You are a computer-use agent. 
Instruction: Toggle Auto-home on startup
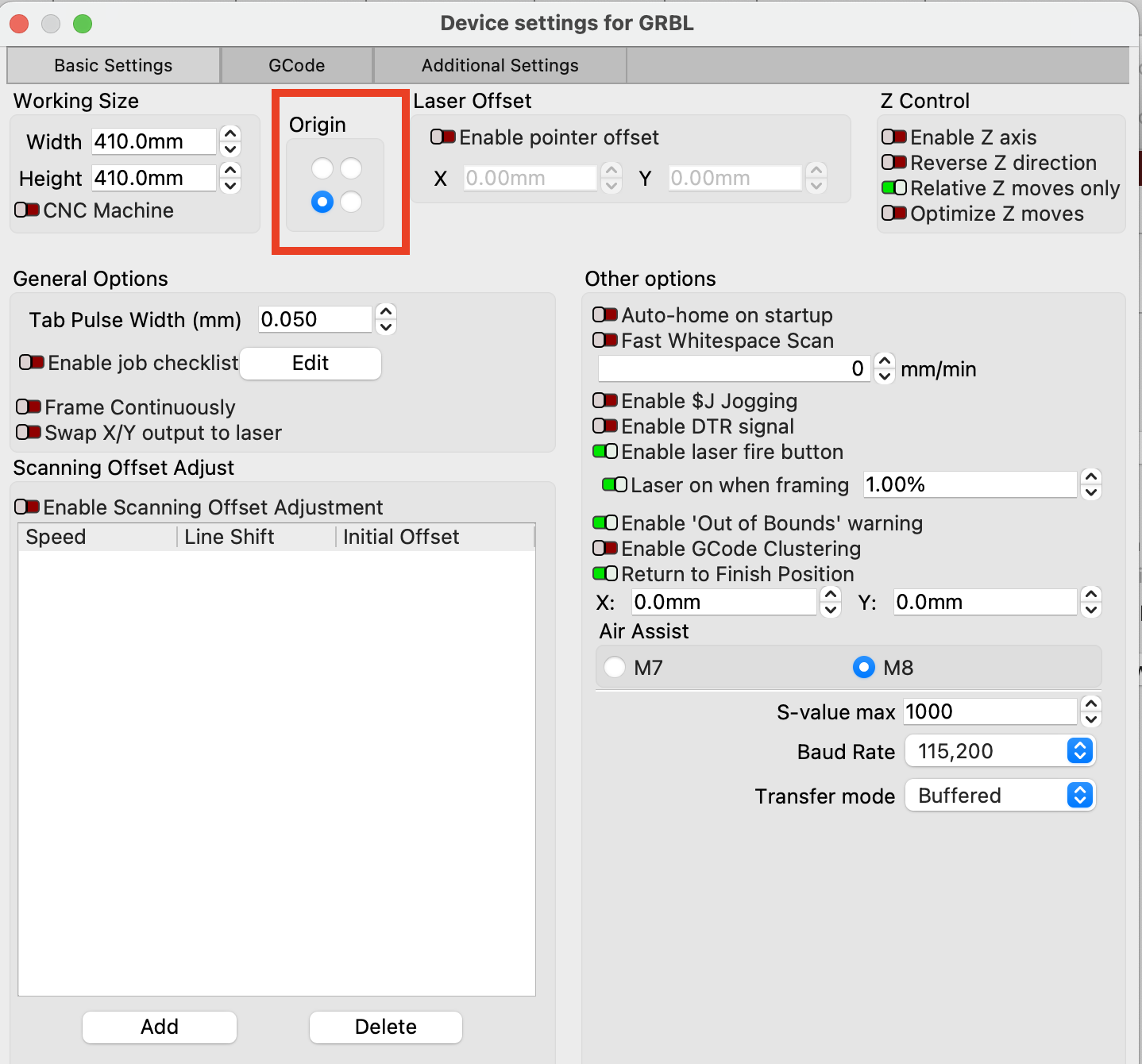pos(605,315)
